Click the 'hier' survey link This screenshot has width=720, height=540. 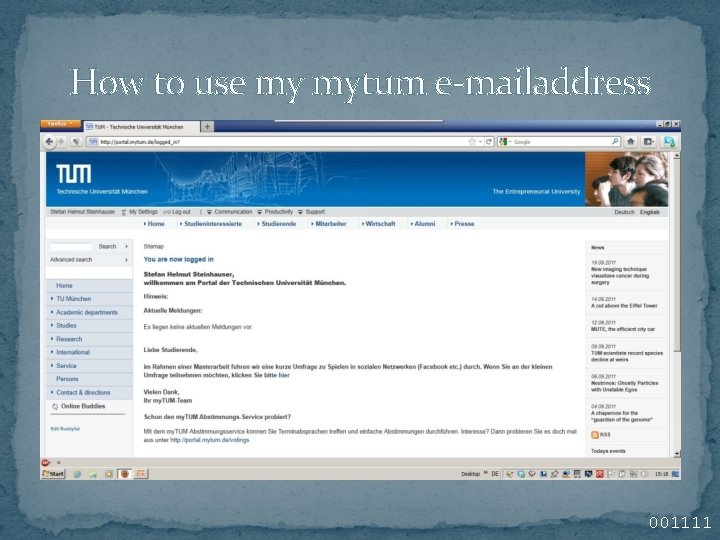click(x=284, y=375)
